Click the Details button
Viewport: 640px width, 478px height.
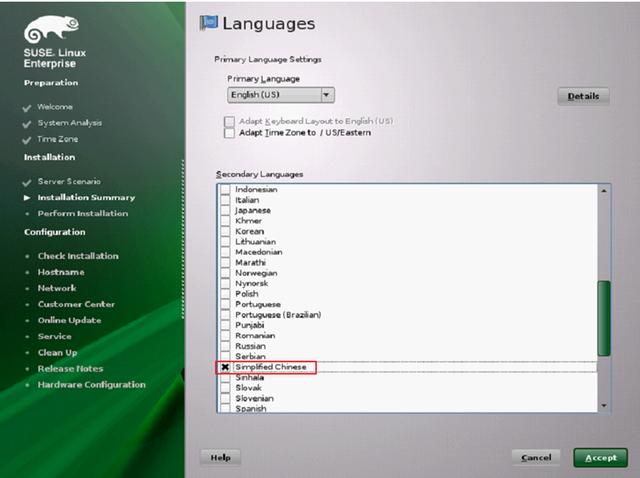click(x=583, y=96)
